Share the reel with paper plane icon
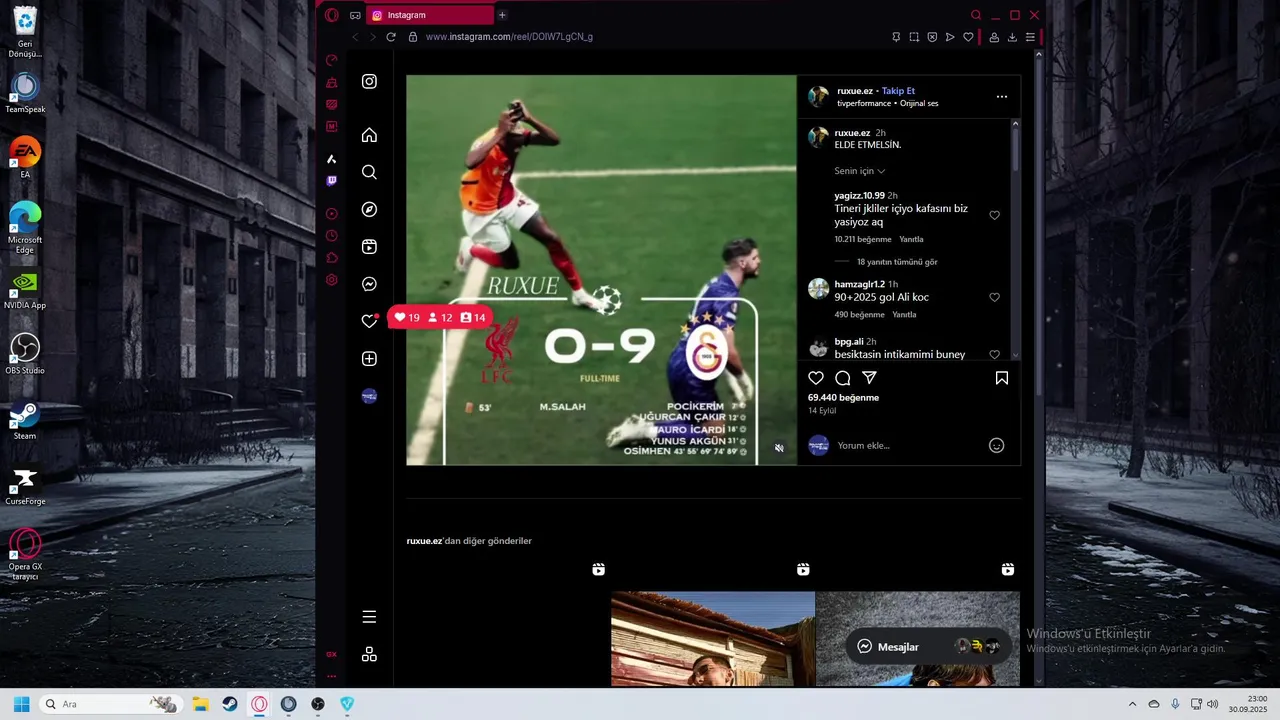The width and height of the screenshot is (1280, 720). (870, 378)
